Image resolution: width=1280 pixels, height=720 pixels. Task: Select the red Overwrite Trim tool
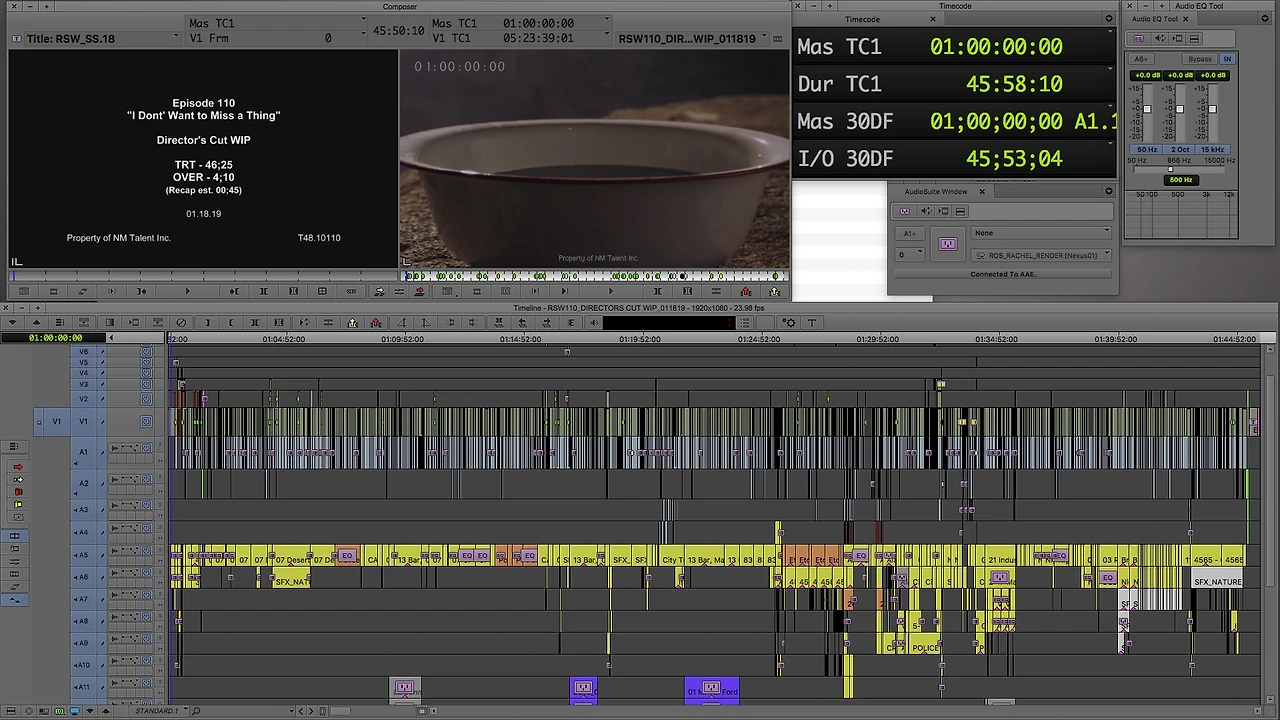pos(17,492)
